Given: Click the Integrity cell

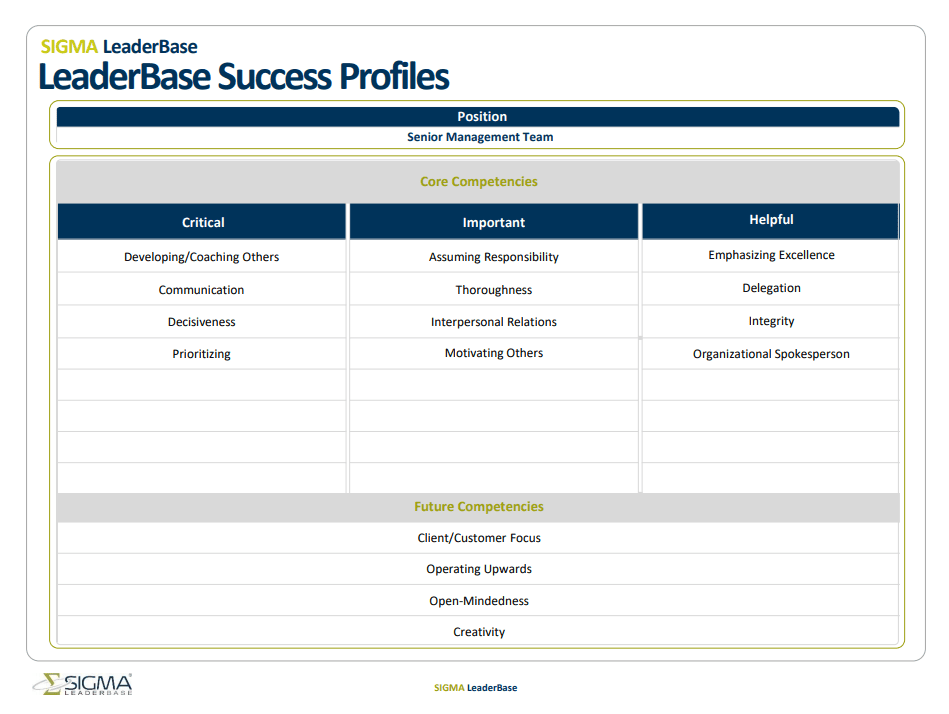Looking at the screenshot, I should 771,321.
